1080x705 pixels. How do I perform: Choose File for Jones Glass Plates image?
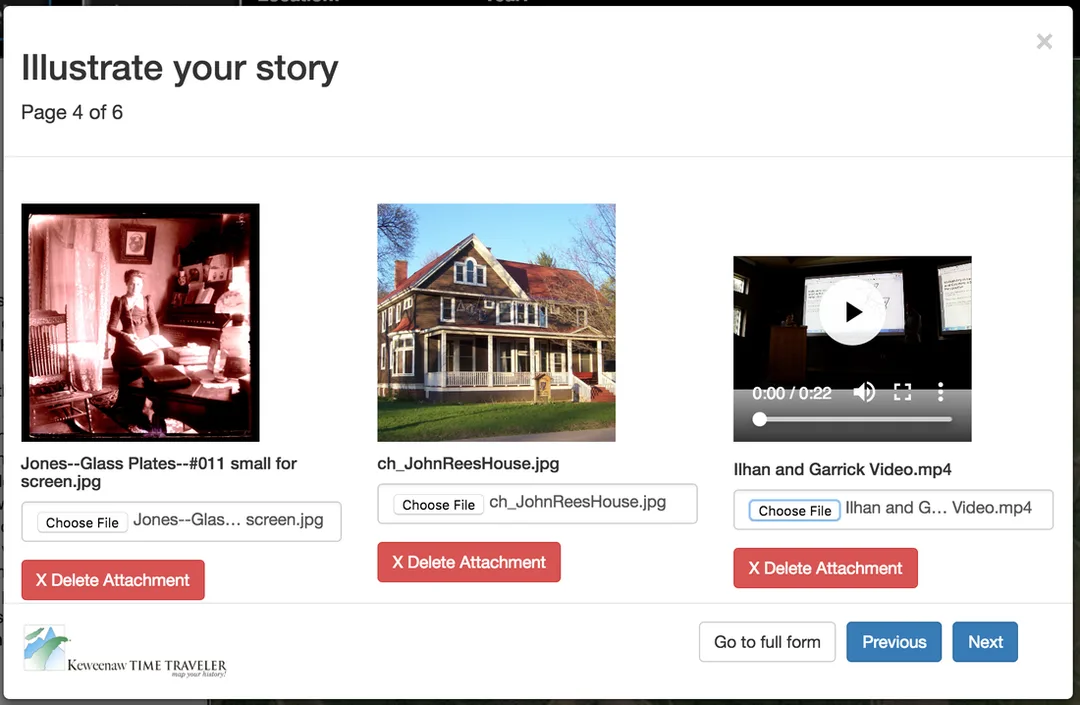pyautogui.click(x=82, y=523)
